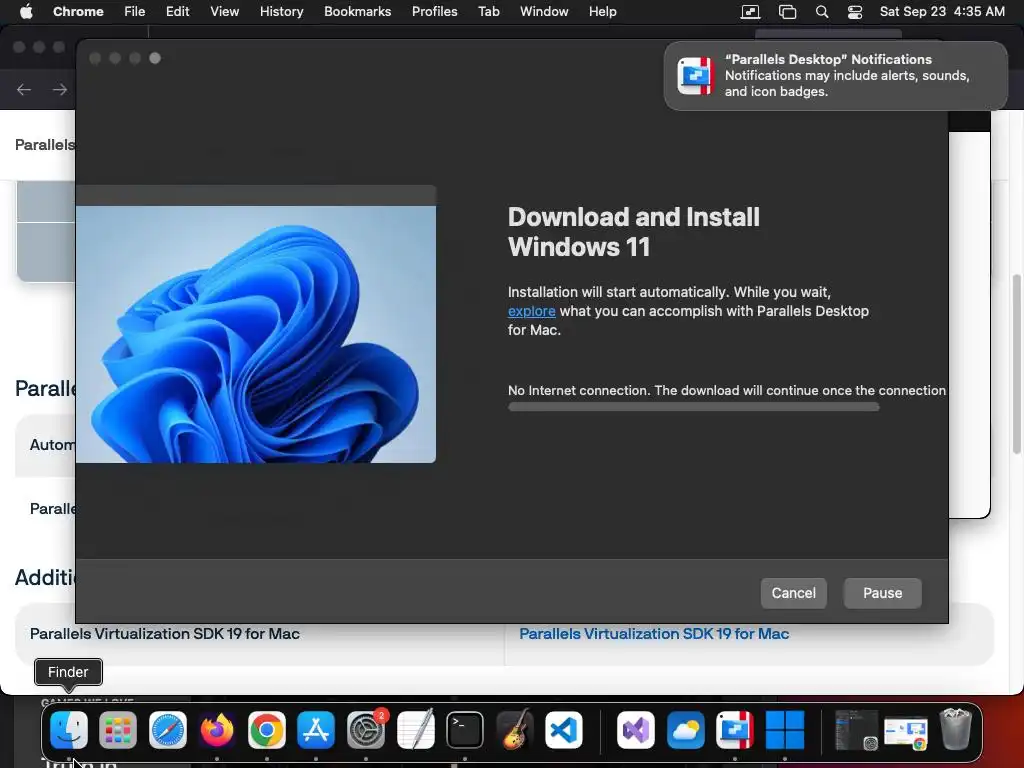This screenshot has width=1024, height=768.
Task: Launch Safari from the Dock
Action: click(168, 729)
